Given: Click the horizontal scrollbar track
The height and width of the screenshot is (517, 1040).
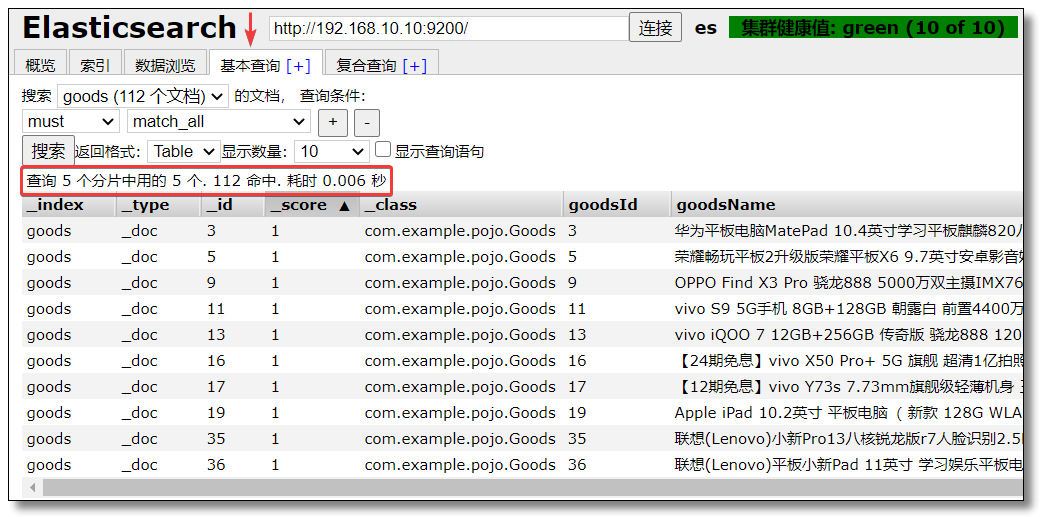Looking at the screenshot, I should pyautogui.click(x=534, y=488).
